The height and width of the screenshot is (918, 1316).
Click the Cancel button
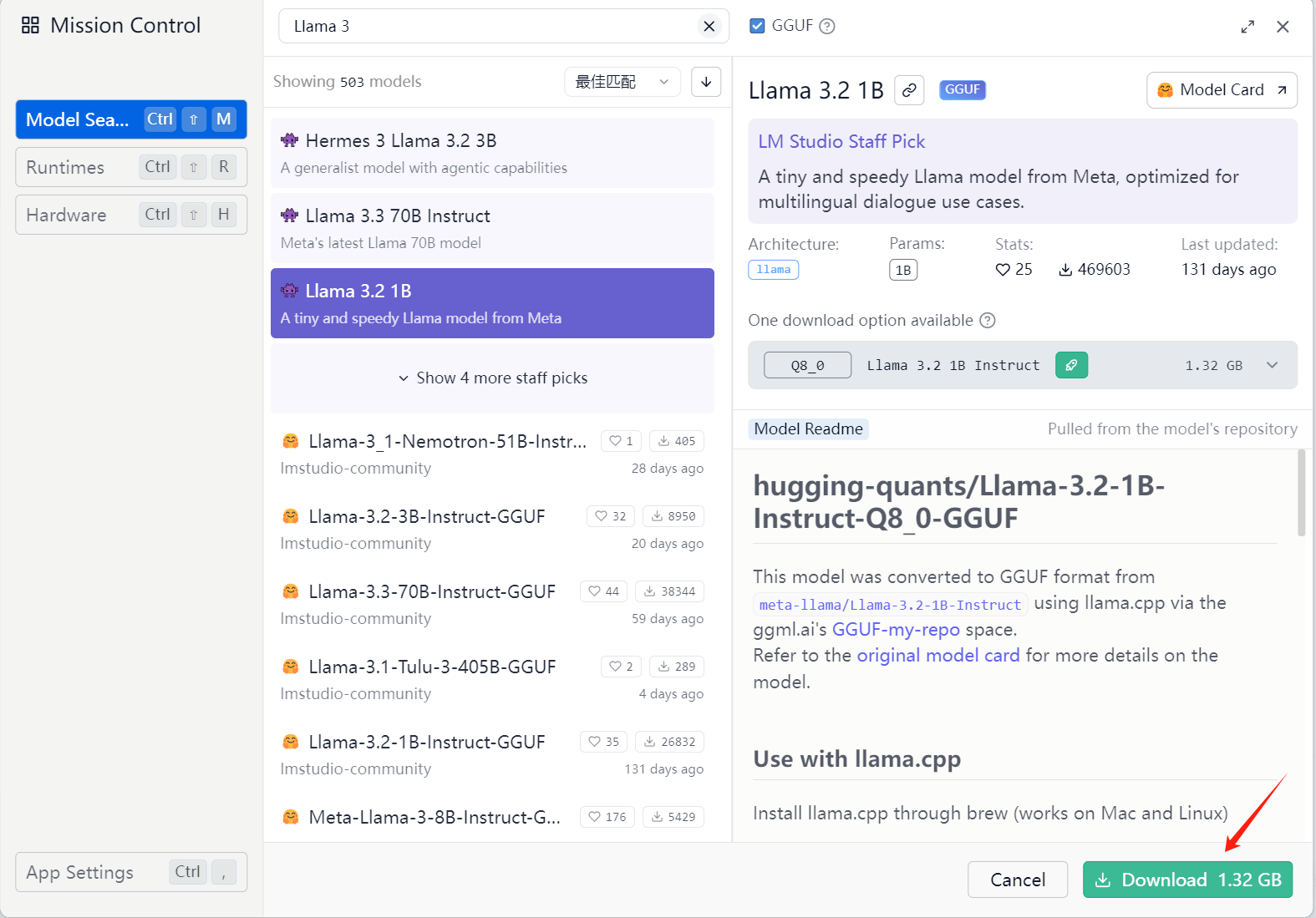pos(1018,880)
